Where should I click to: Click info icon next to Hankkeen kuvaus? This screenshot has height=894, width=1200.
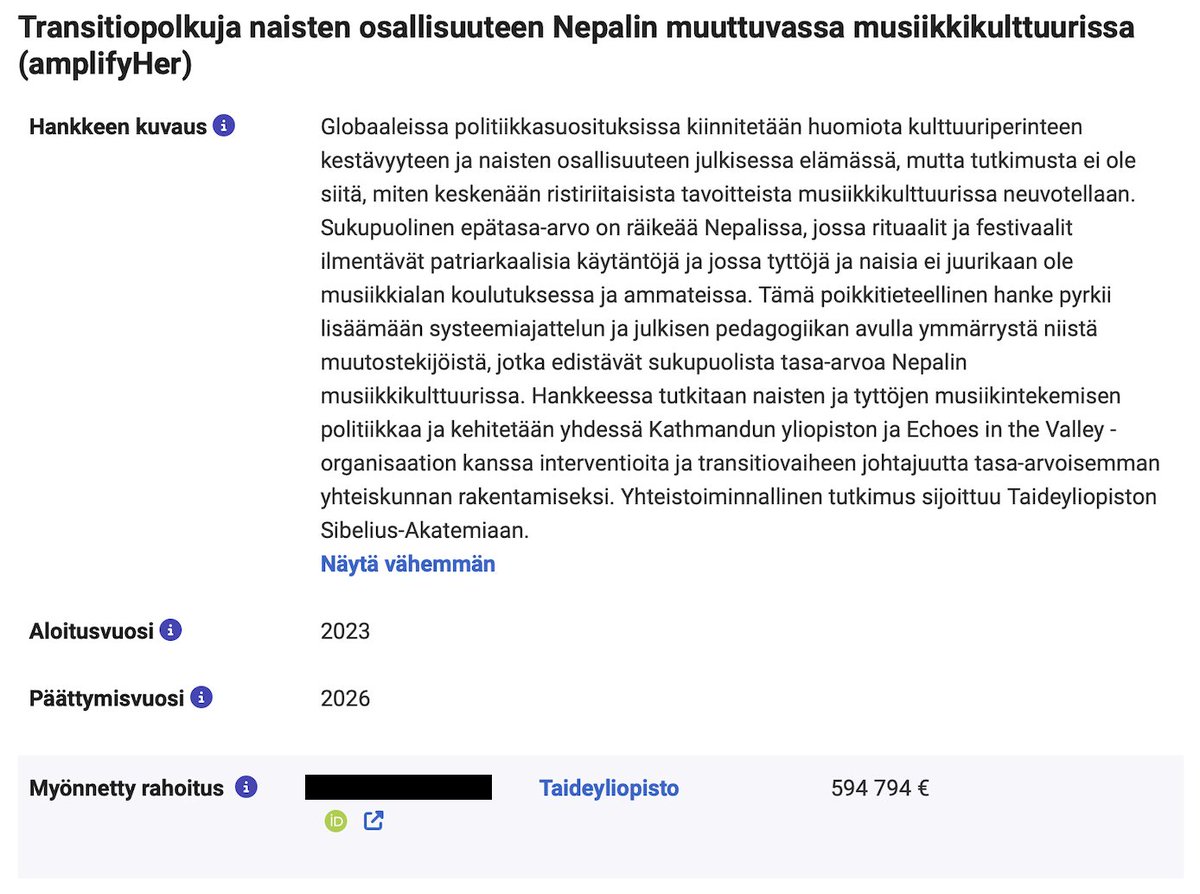click(x=224, y=127)
